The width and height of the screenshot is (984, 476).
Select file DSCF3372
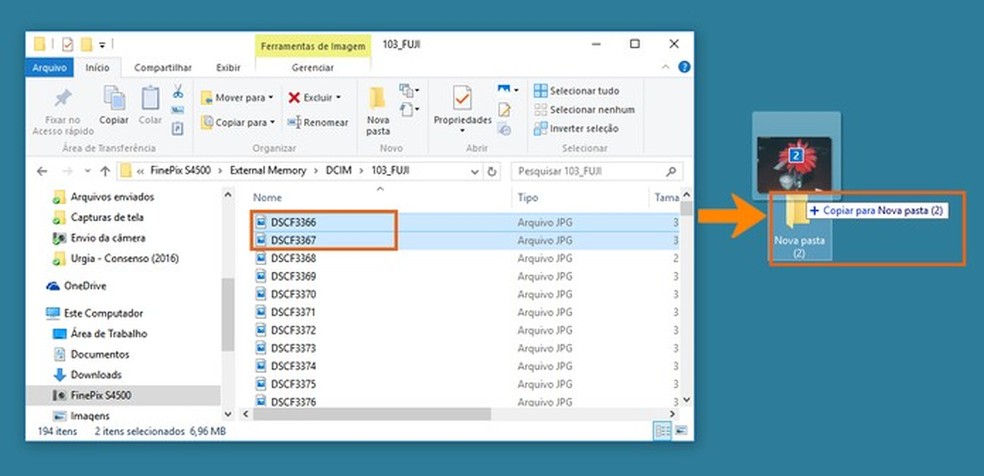[293, 330]
